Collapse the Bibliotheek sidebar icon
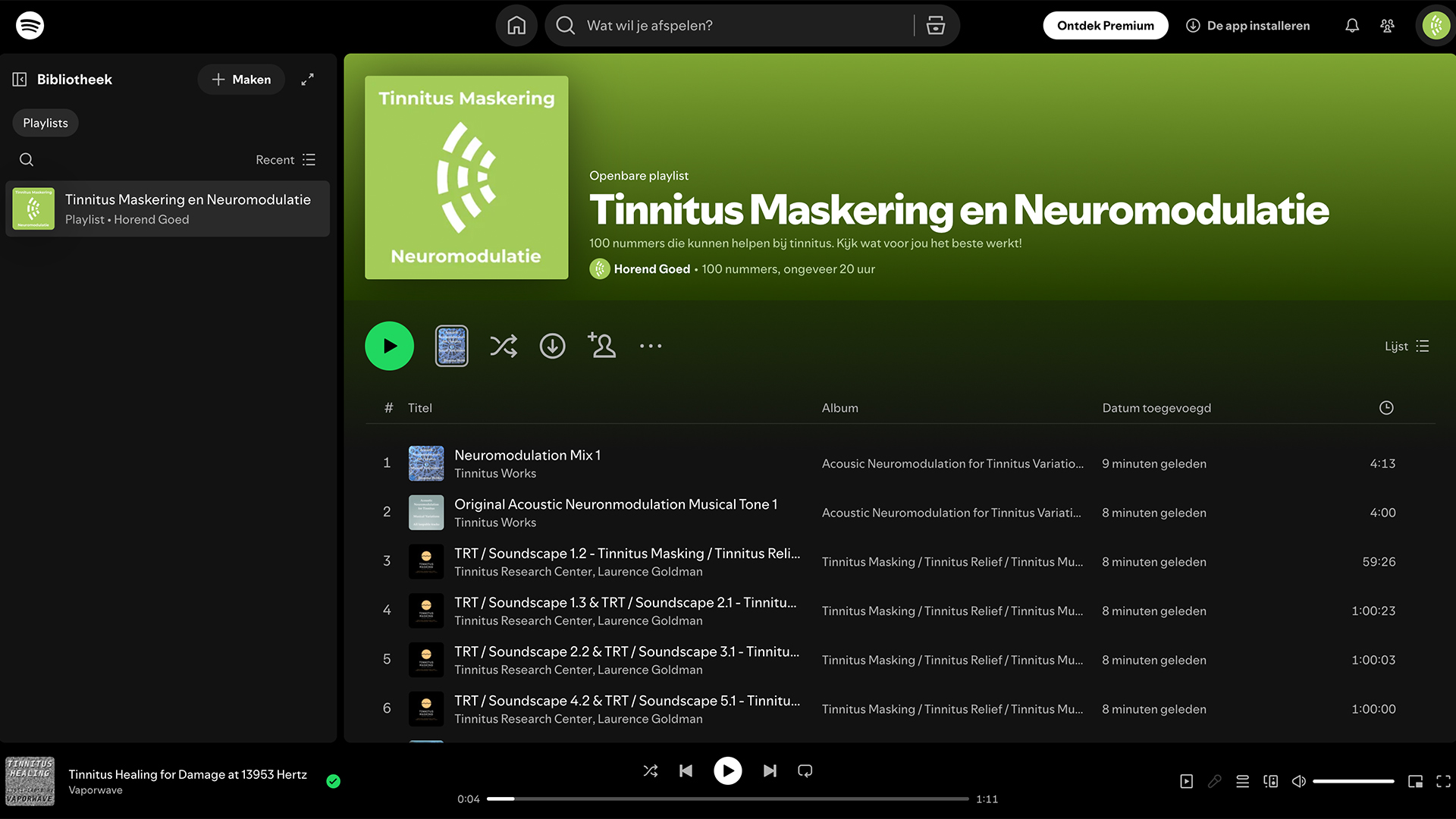Image resolution: width=1456 pixels, height=819 pixels. click(x=20, y=80)
